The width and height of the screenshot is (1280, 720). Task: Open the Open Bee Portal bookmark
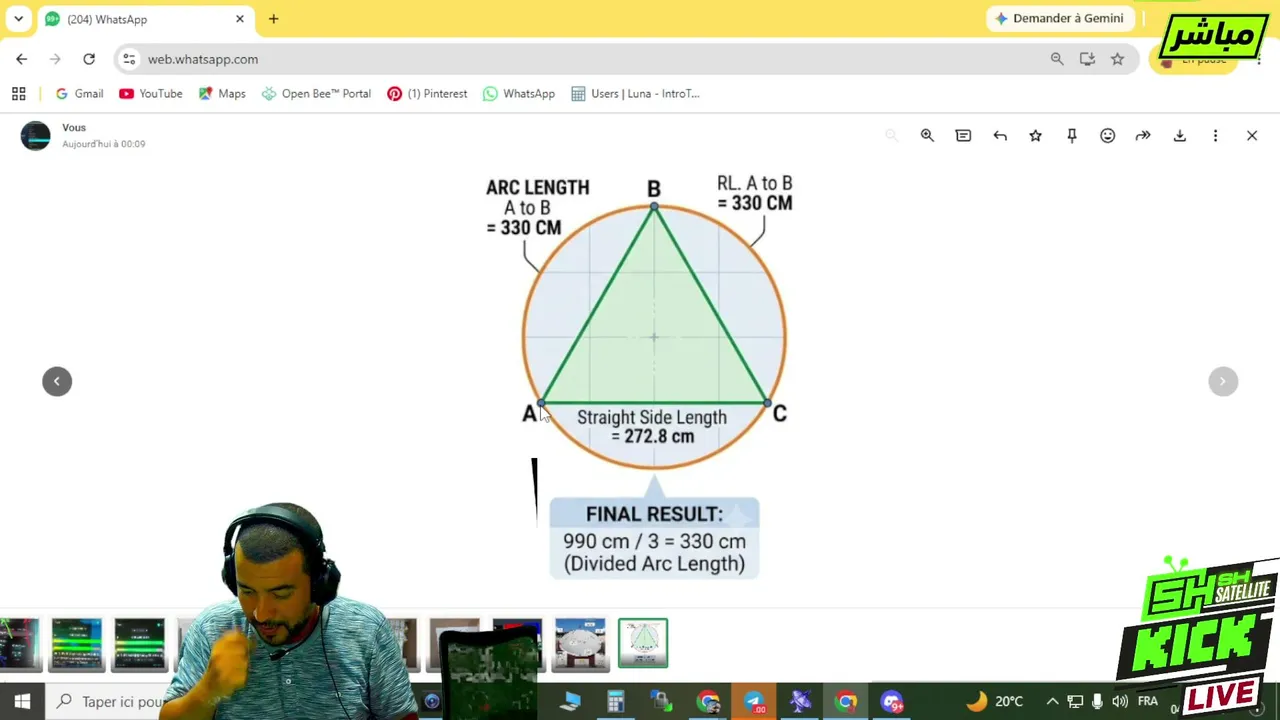[x=316, y=94]
